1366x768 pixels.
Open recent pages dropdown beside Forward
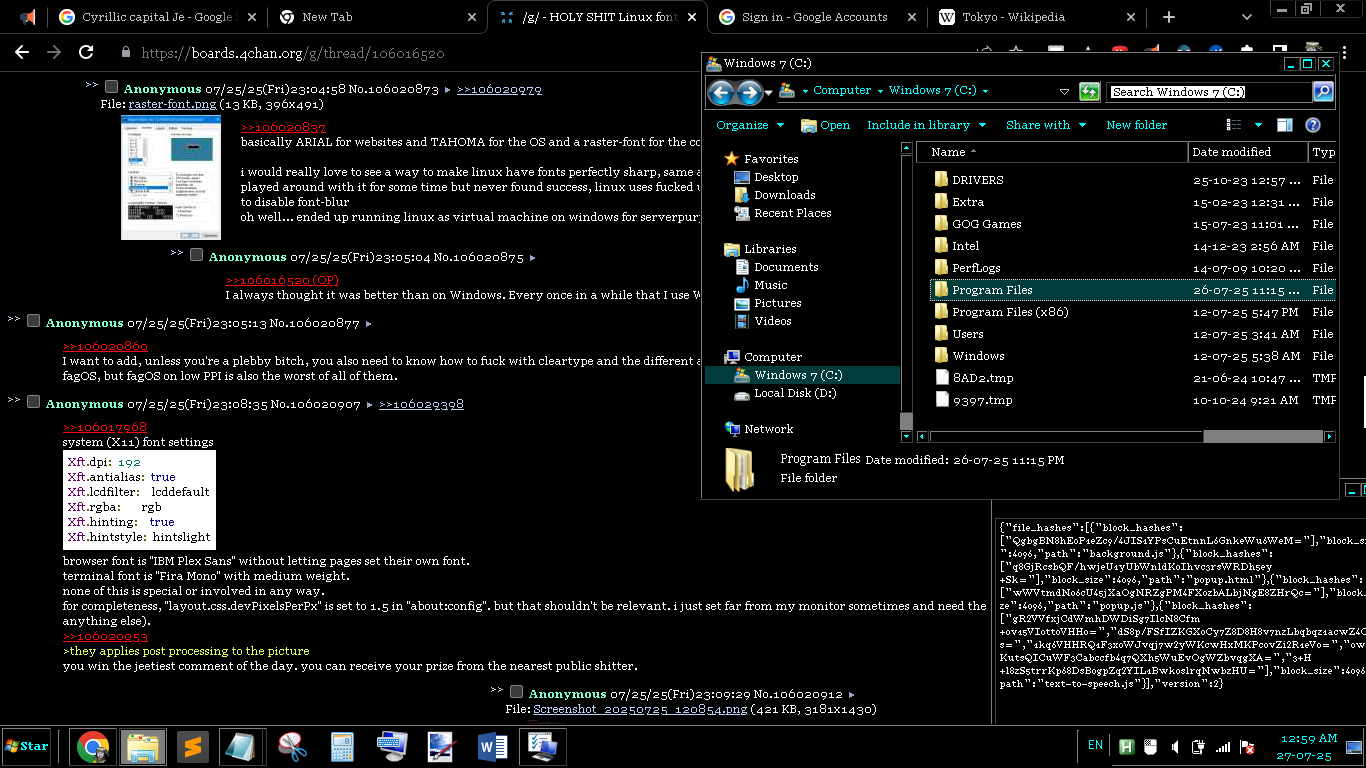point(768,92)
